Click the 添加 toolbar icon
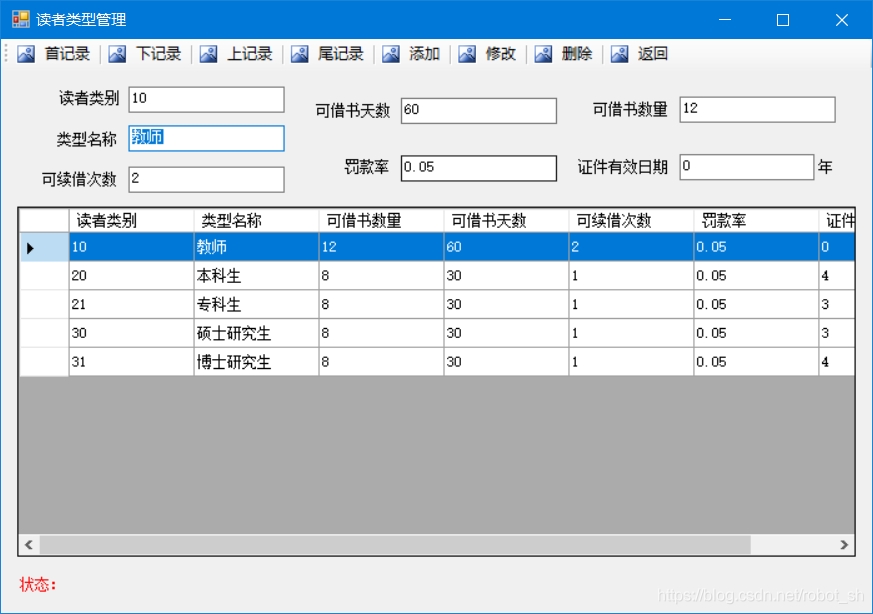Viewport: 873px width, 614px height. 391,54
